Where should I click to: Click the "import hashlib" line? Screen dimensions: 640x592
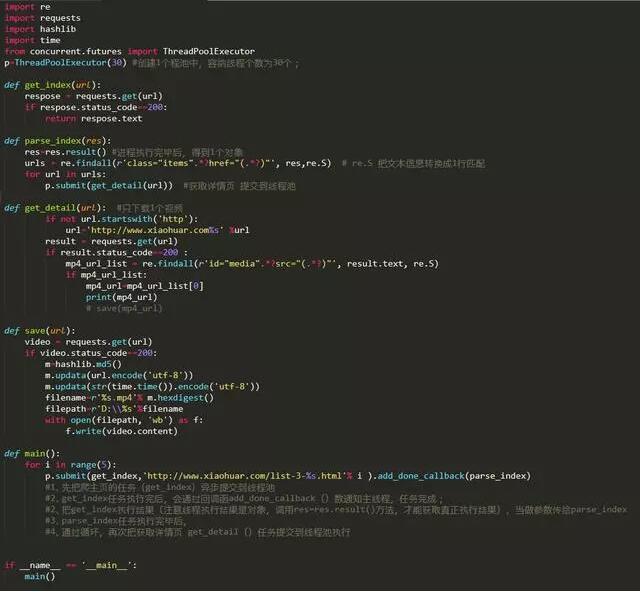coord(40,29)
